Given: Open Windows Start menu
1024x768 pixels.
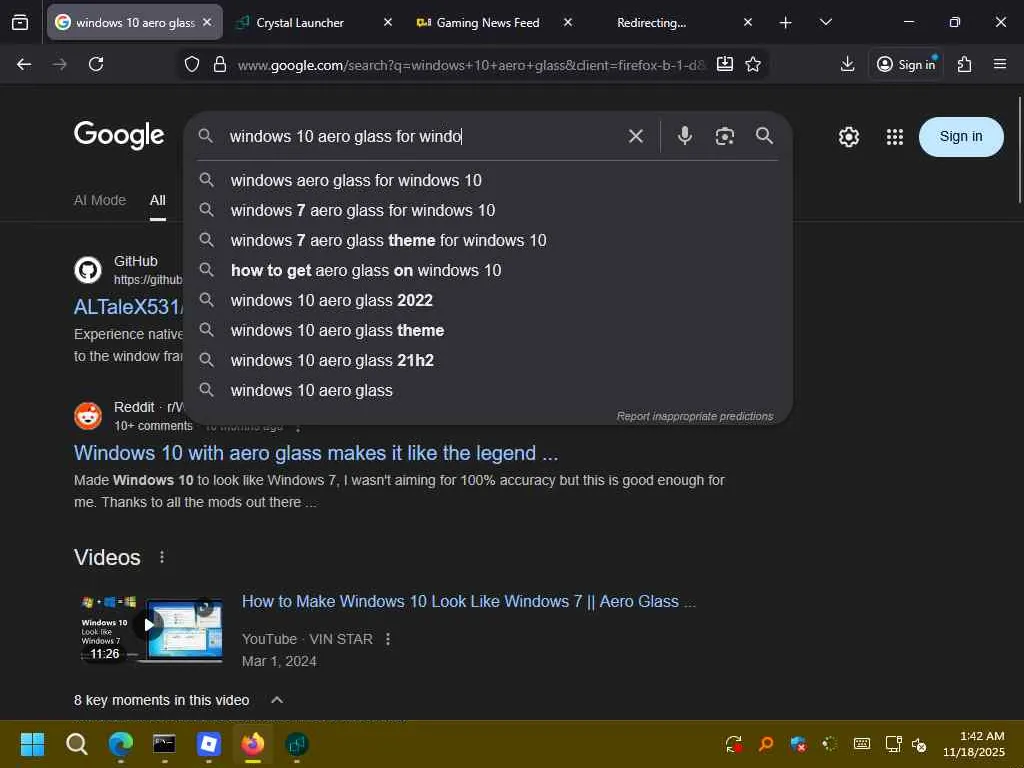Looking at the screenshot, I should coord(32,743).
